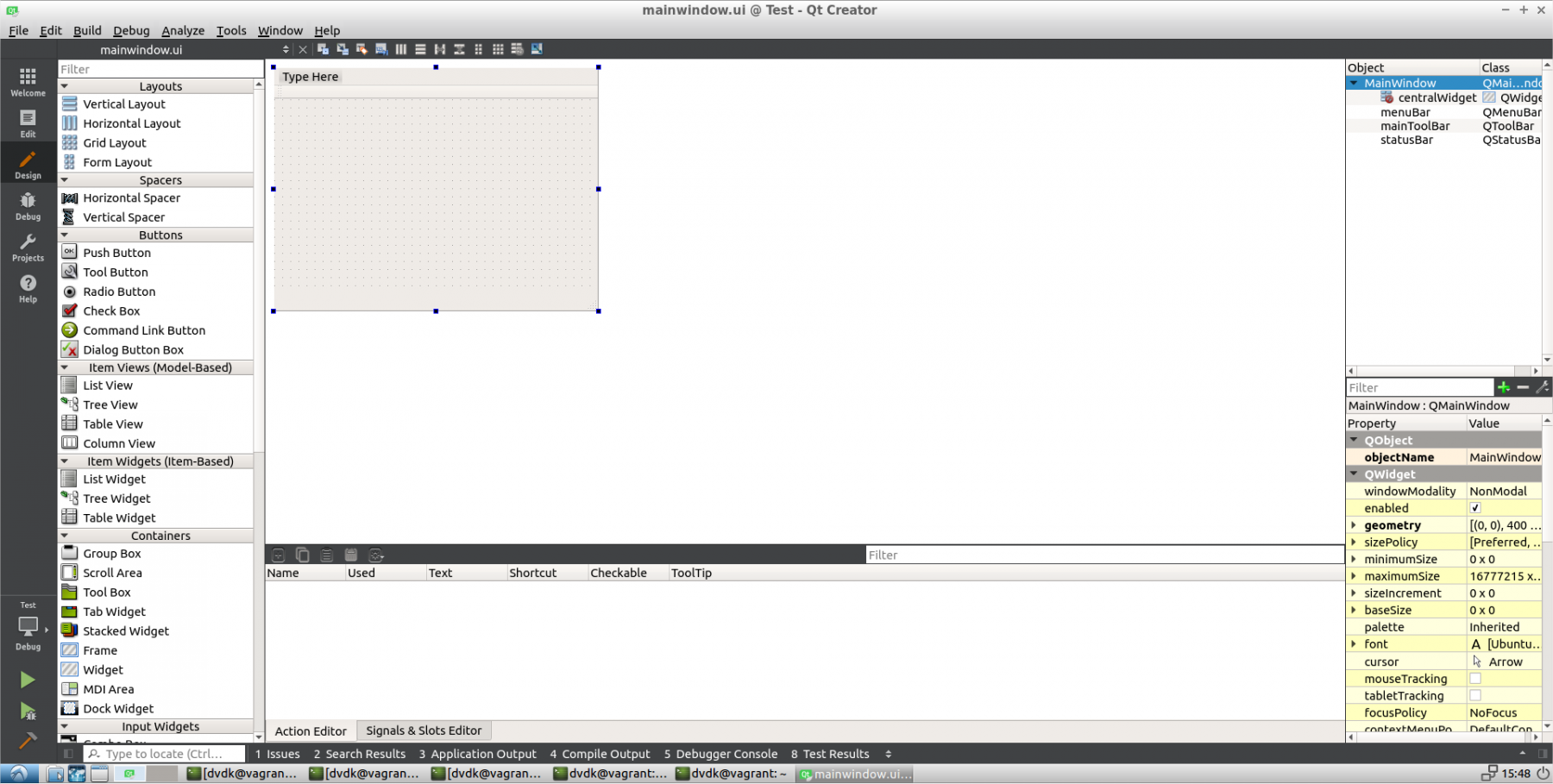Collapse the Layouts widget category

[65, 86]
